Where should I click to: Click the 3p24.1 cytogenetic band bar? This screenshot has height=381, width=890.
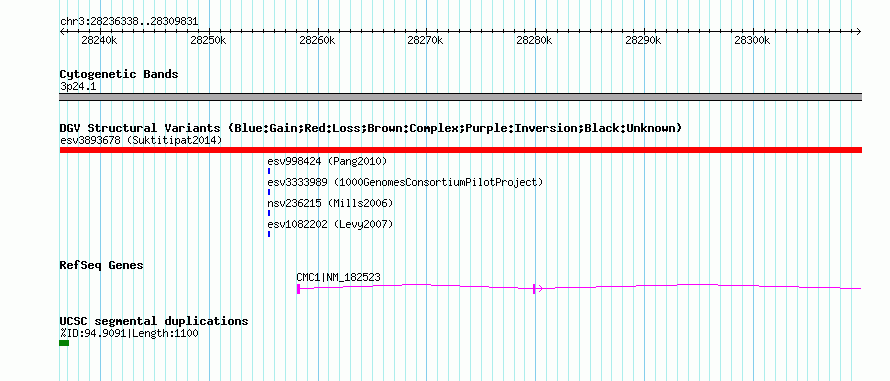[460, 97]
